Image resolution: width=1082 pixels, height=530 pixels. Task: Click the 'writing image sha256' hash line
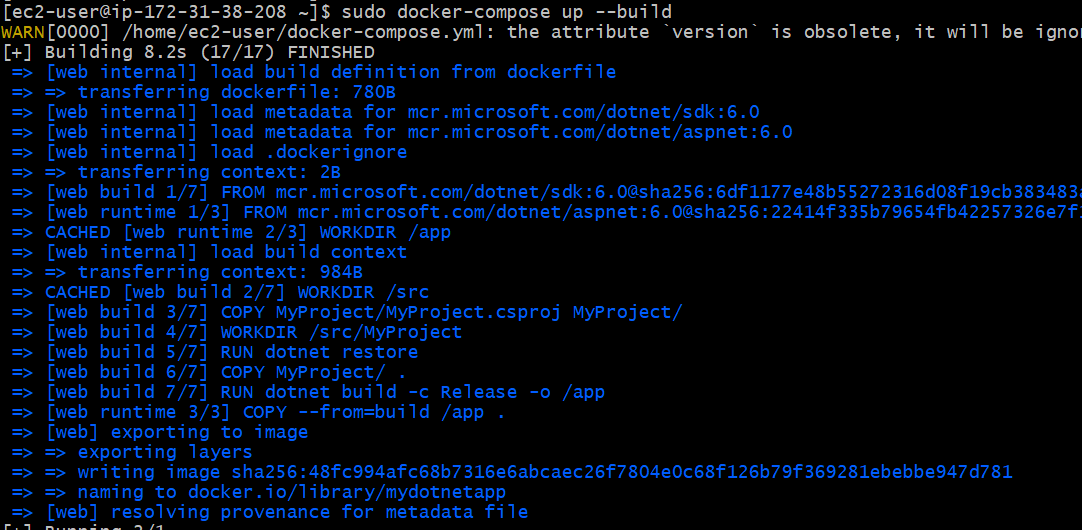(545, 472)
